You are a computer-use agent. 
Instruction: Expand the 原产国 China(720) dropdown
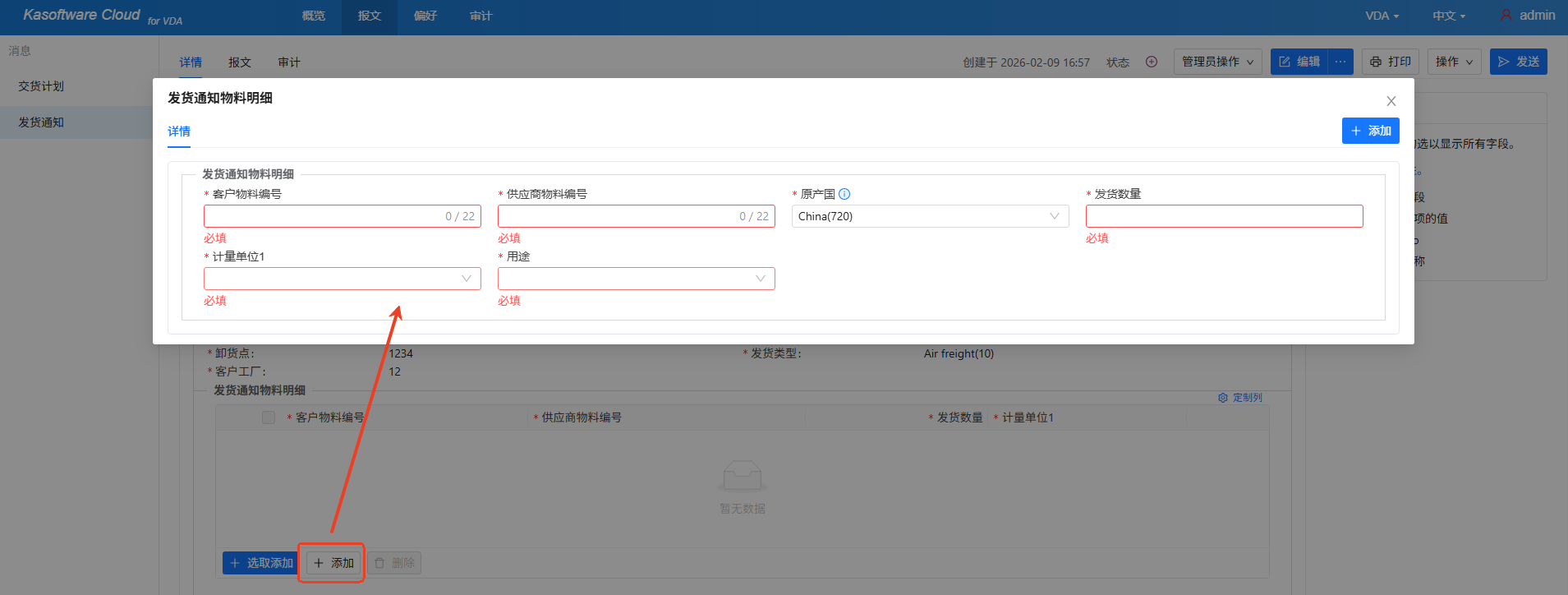[930, 216]
